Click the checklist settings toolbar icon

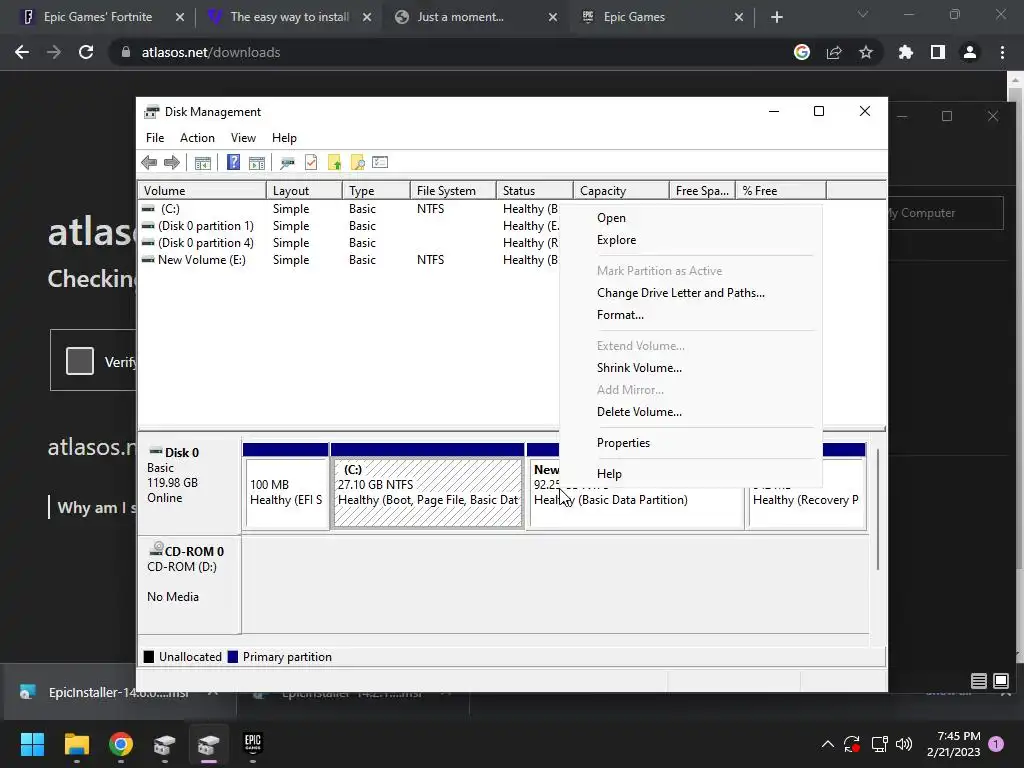380,163
